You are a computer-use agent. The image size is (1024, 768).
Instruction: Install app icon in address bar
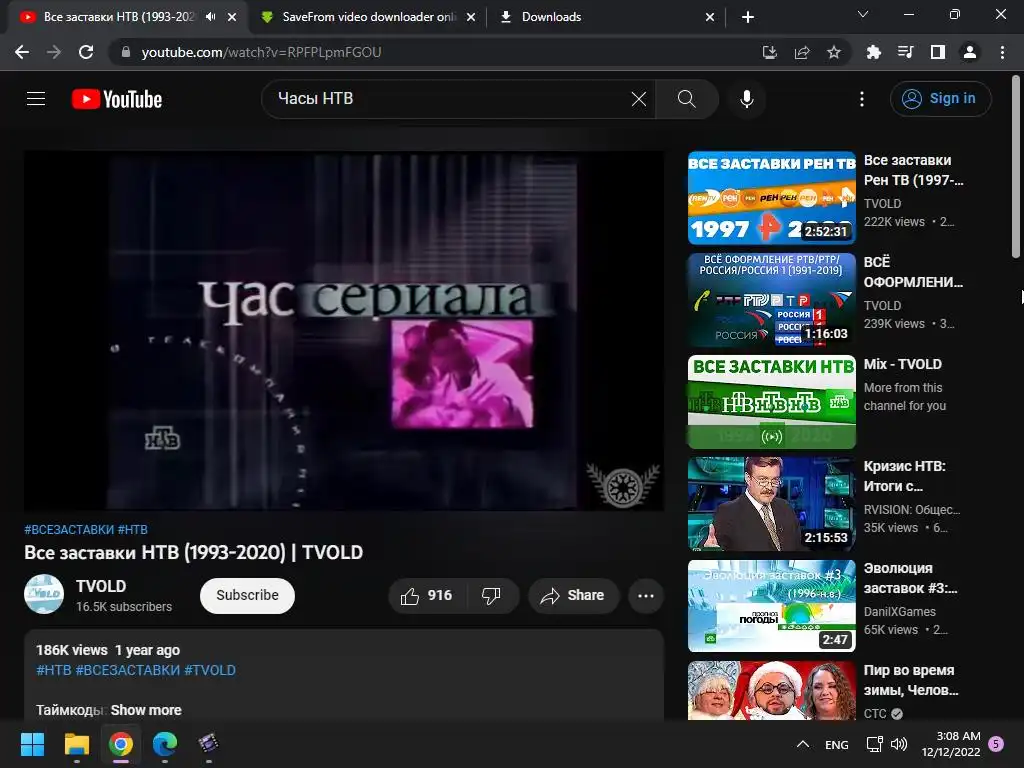pyautogui.click(x=770, y=52)
